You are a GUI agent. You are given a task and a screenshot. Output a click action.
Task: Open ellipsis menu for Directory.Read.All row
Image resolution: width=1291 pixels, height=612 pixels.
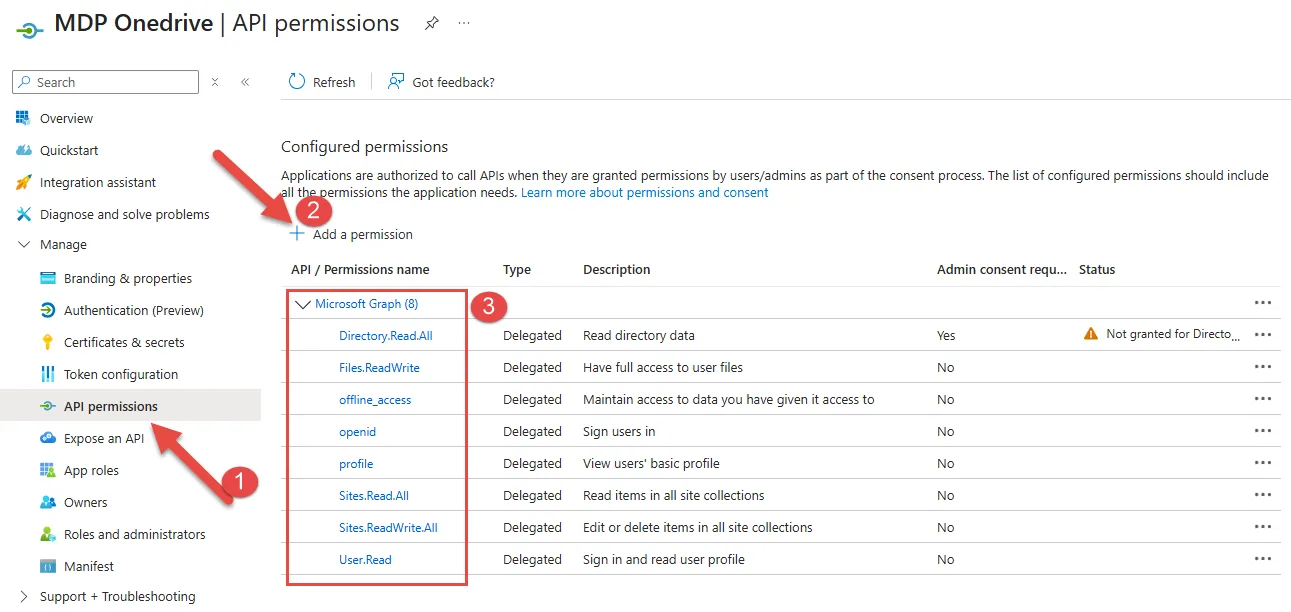(x=1263, y=335)
